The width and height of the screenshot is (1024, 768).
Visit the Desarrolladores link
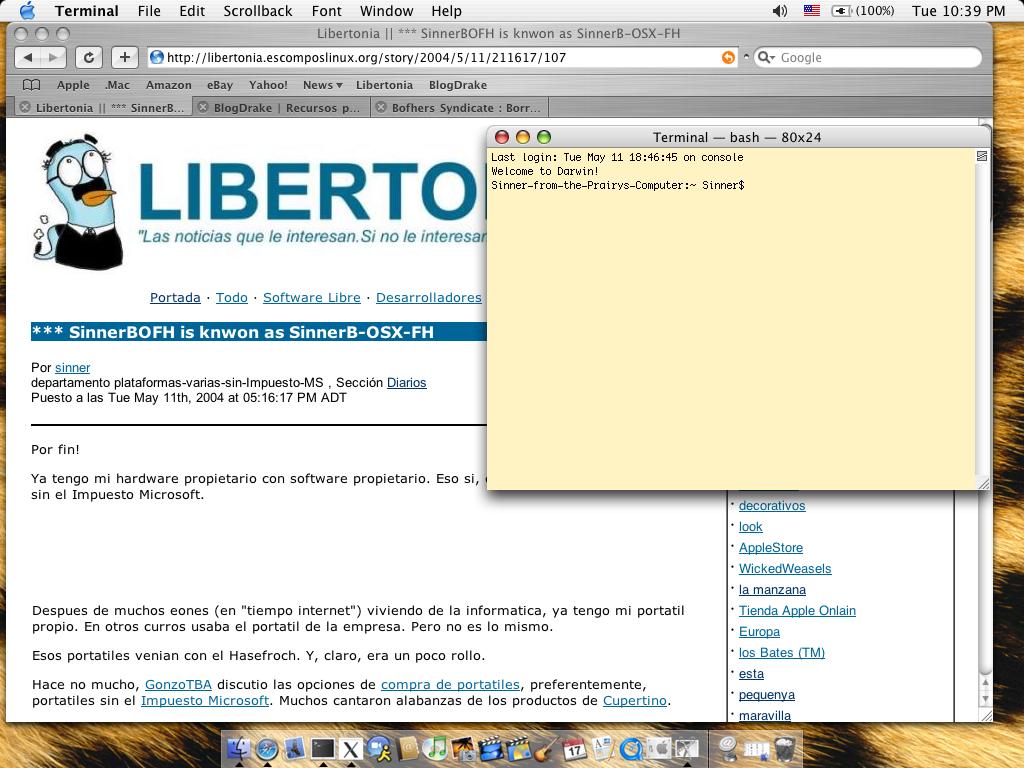coord(428,298)
